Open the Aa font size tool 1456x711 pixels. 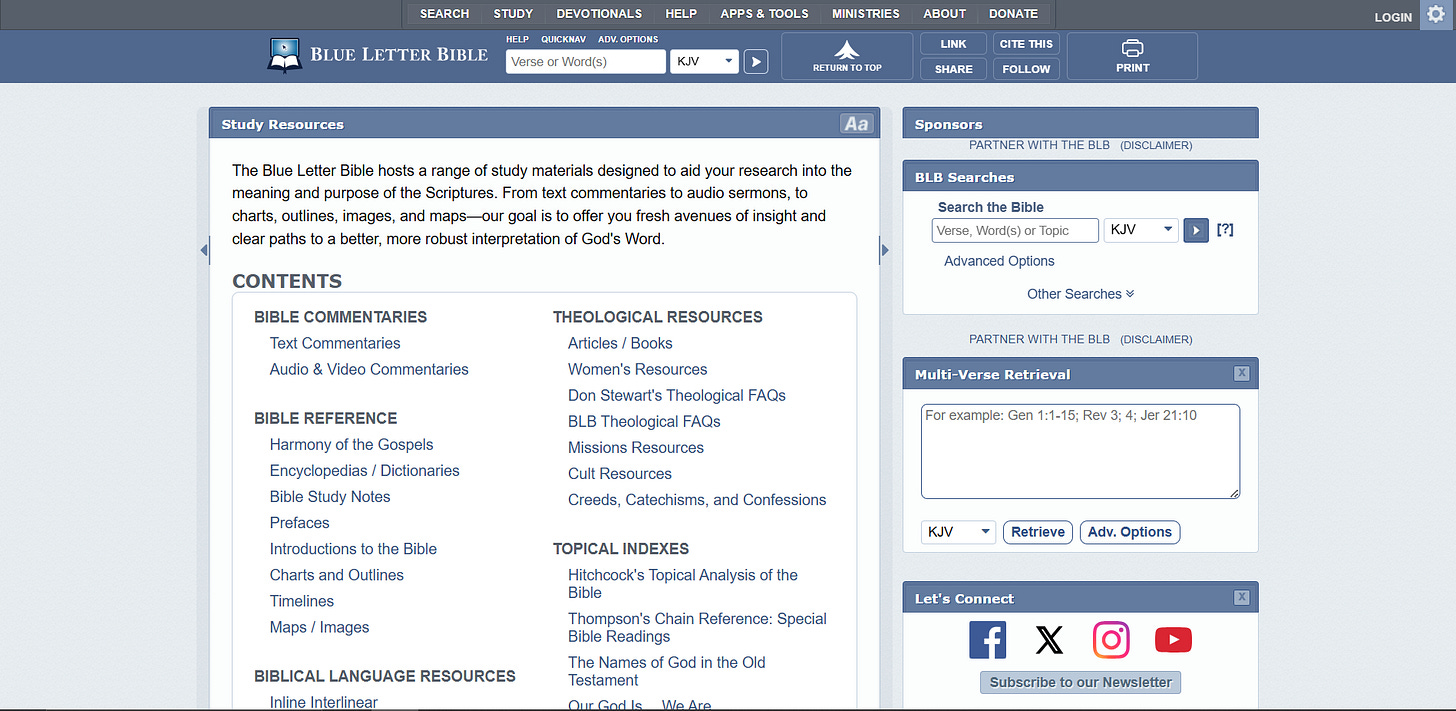[x=856, y=124]
